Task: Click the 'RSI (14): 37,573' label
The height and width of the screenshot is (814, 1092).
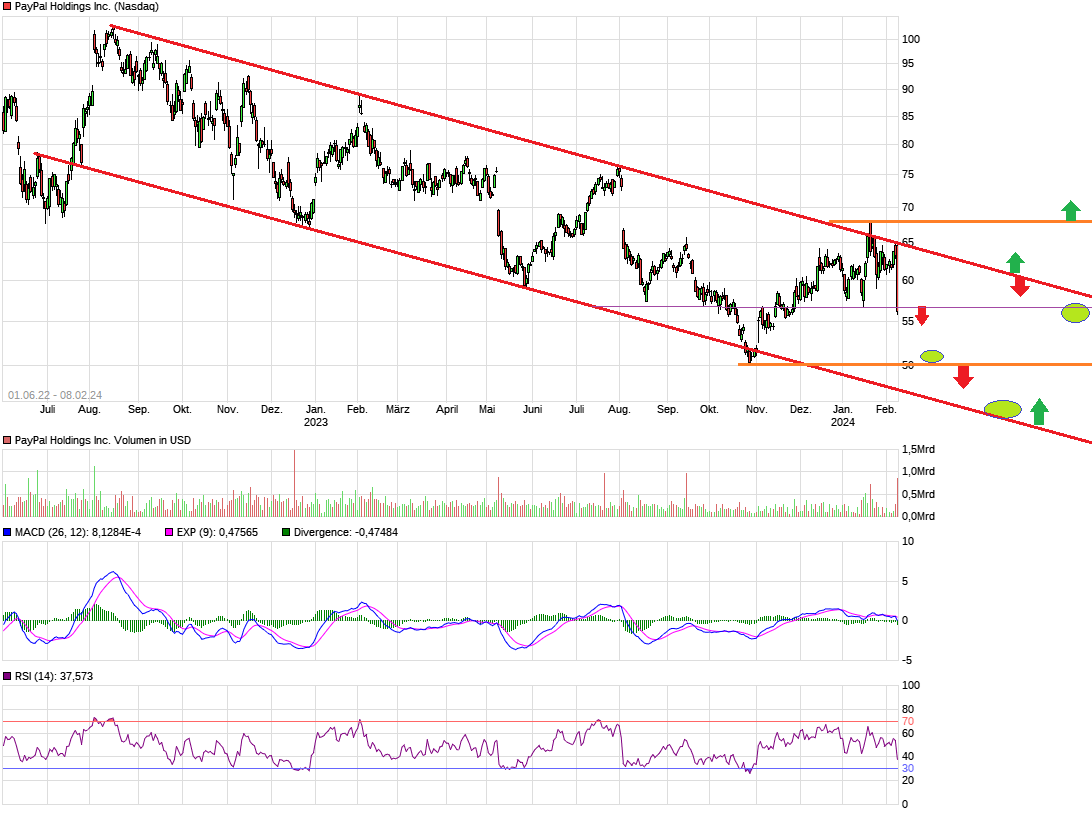Action: (x=54, y=677)
